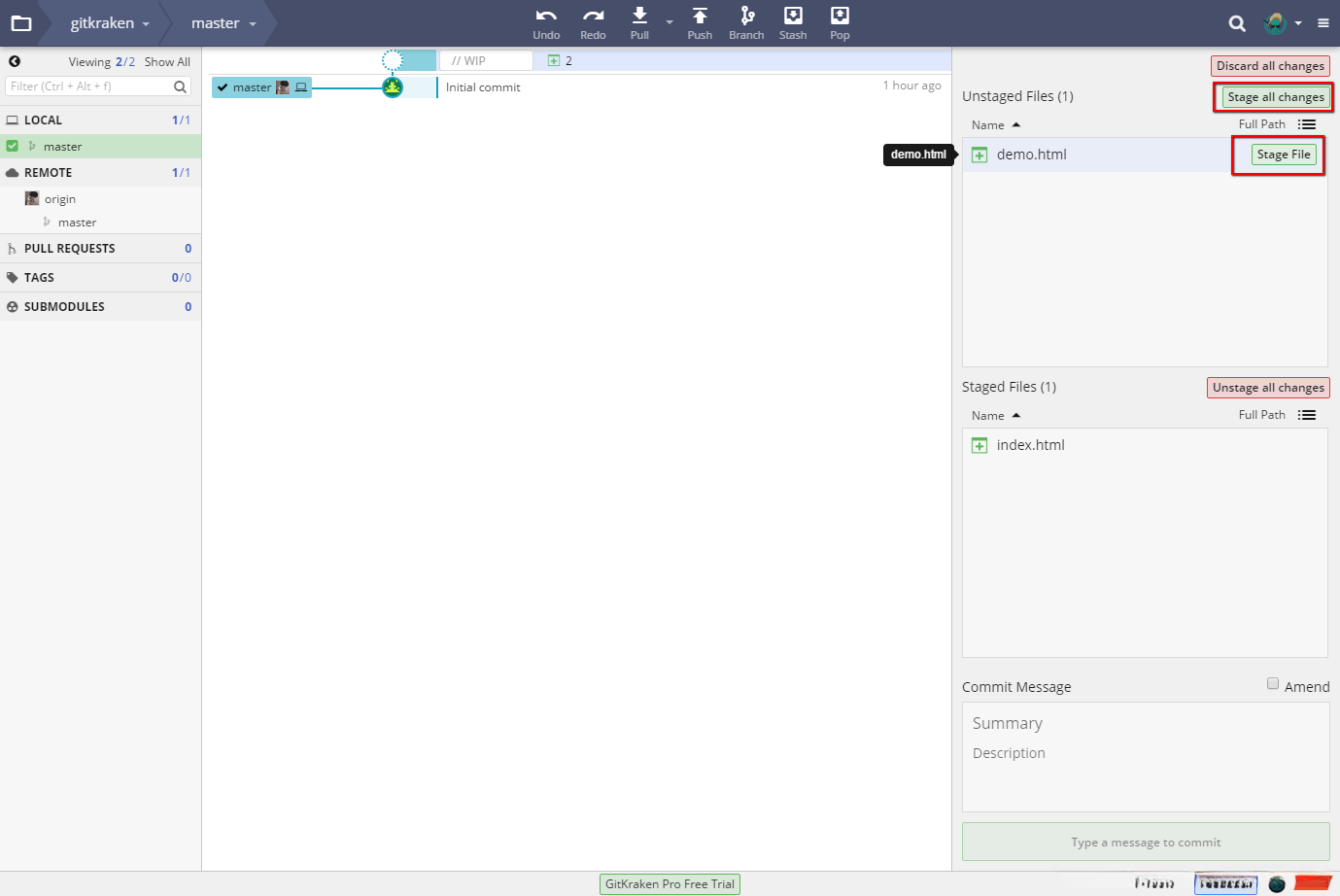Toggle visibility checkbox for local master branch
This screenshot has width=1340, height=896.
coord(13,146)
